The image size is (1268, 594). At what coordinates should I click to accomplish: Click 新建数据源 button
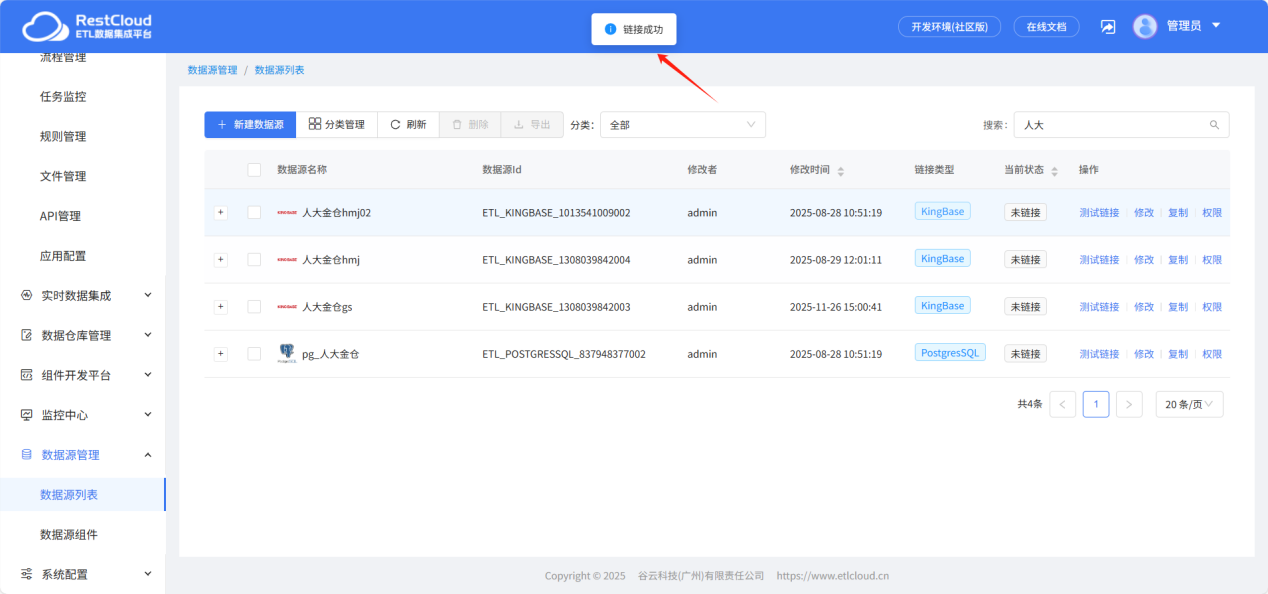tap(250, 125)
